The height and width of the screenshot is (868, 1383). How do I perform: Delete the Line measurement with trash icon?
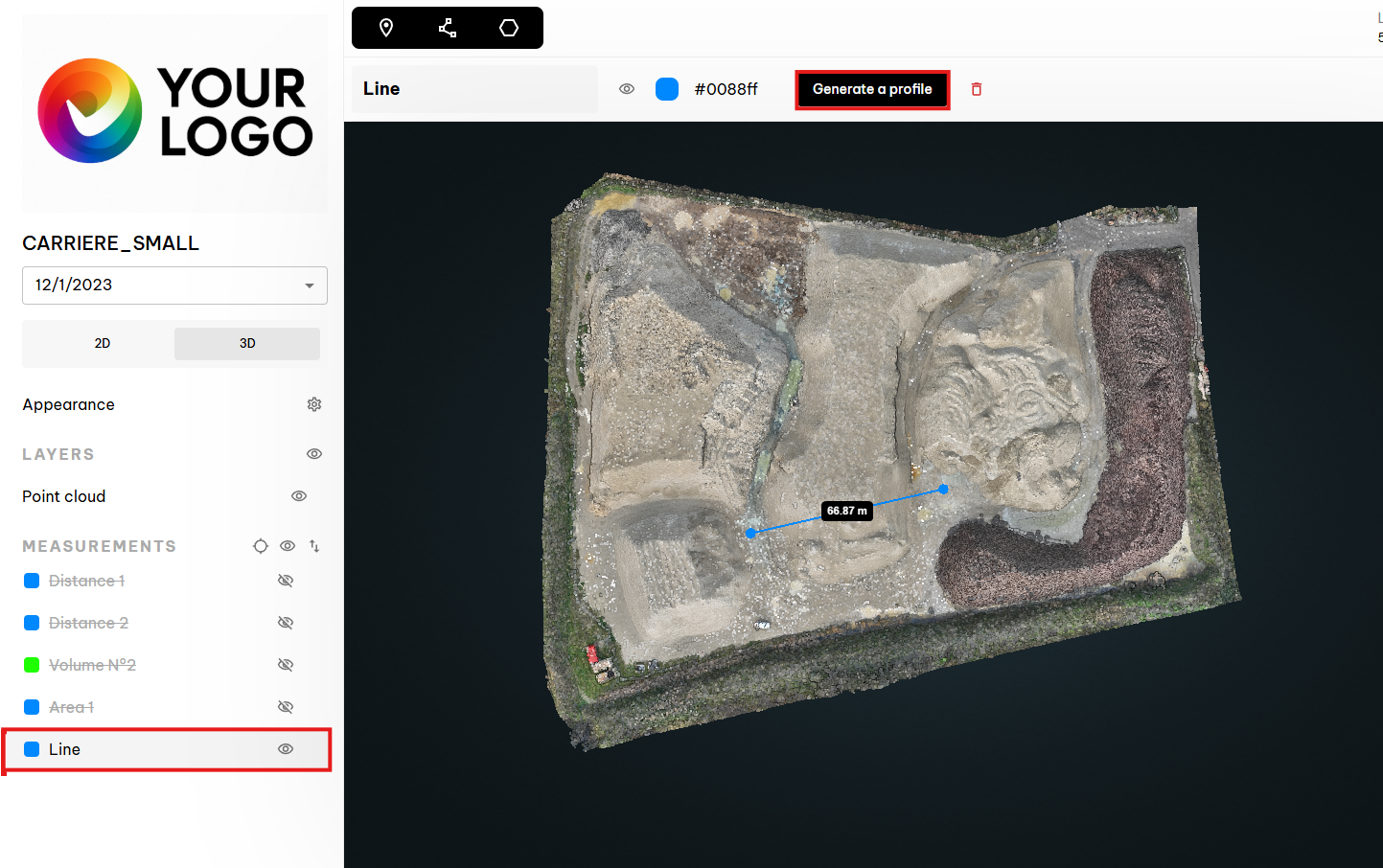click(977, 89)
